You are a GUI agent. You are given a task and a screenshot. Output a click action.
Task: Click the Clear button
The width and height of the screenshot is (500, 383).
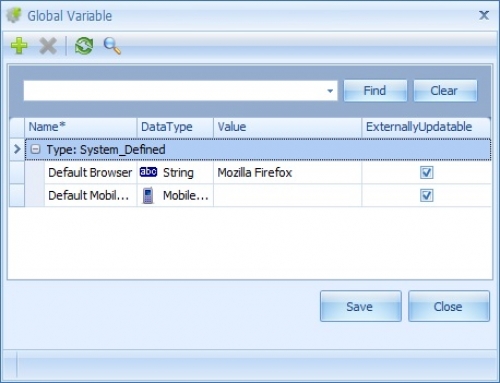445,91
